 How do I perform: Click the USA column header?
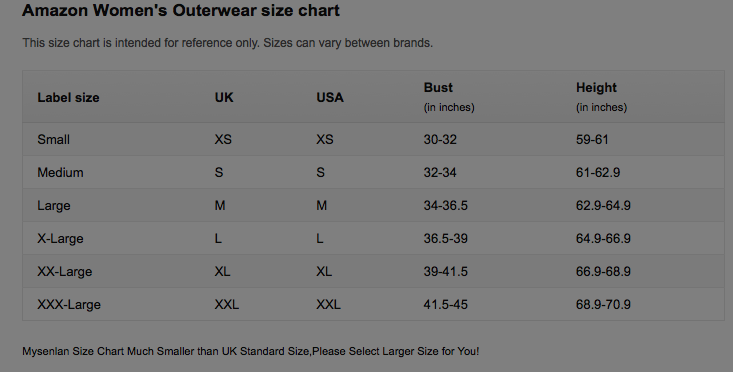[330, 98]
